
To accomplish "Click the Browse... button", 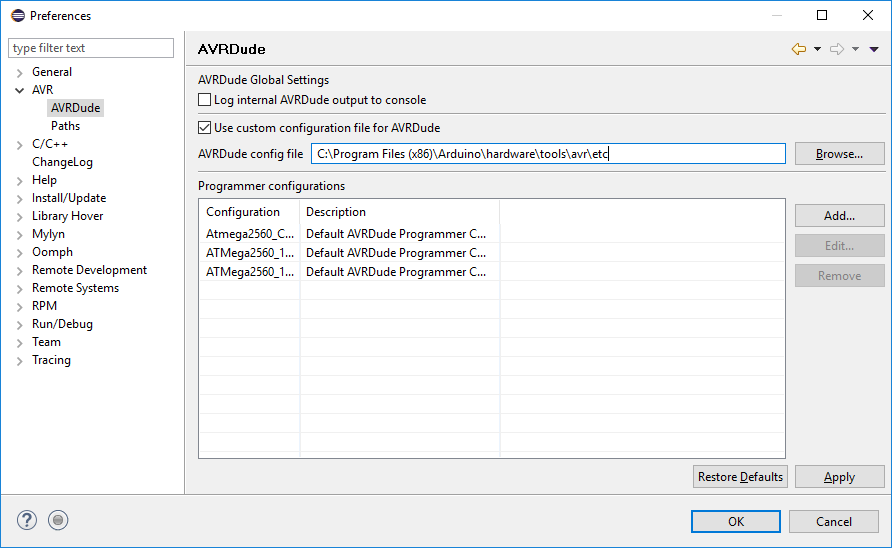I will pos(840,154).
